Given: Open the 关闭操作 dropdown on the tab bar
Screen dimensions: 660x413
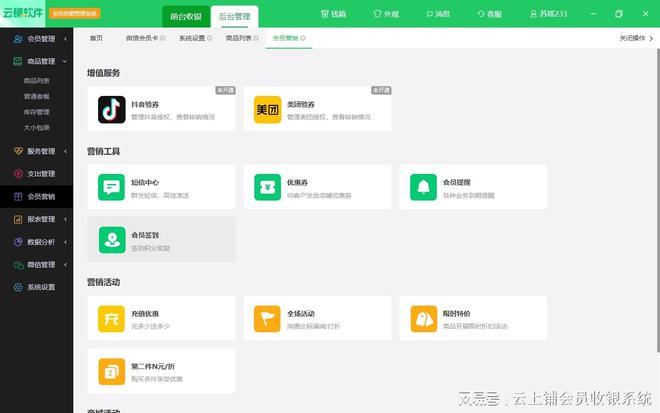Looking at the screenshot, I should (637, 38).
